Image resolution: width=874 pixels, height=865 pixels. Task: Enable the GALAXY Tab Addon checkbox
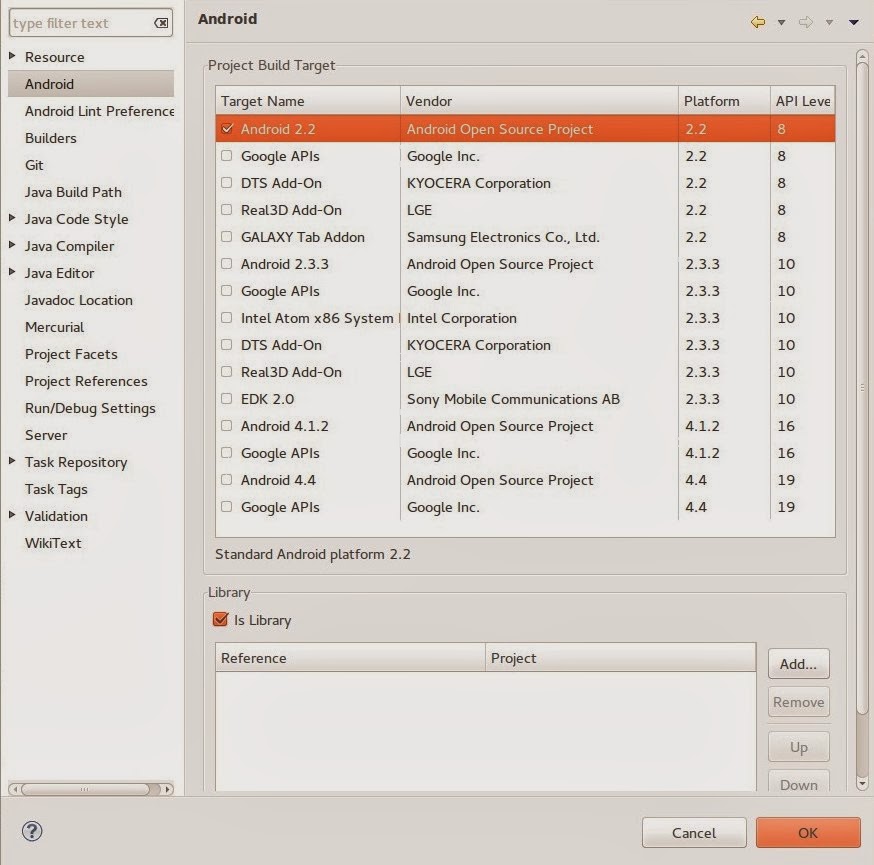point(227,237)
